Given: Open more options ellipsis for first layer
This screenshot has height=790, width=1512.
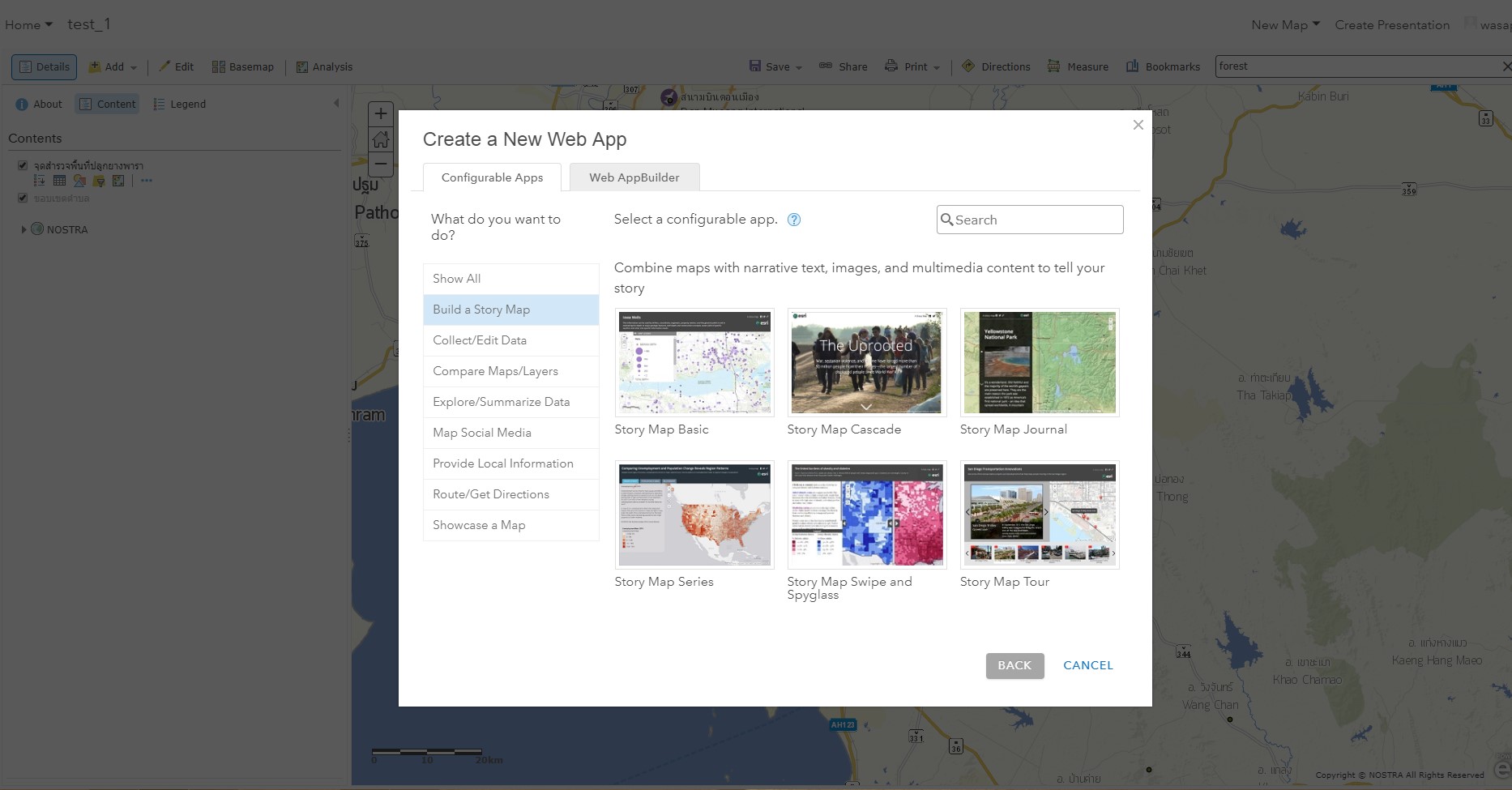Looking at the screenshot, I should tap(147, 181).
